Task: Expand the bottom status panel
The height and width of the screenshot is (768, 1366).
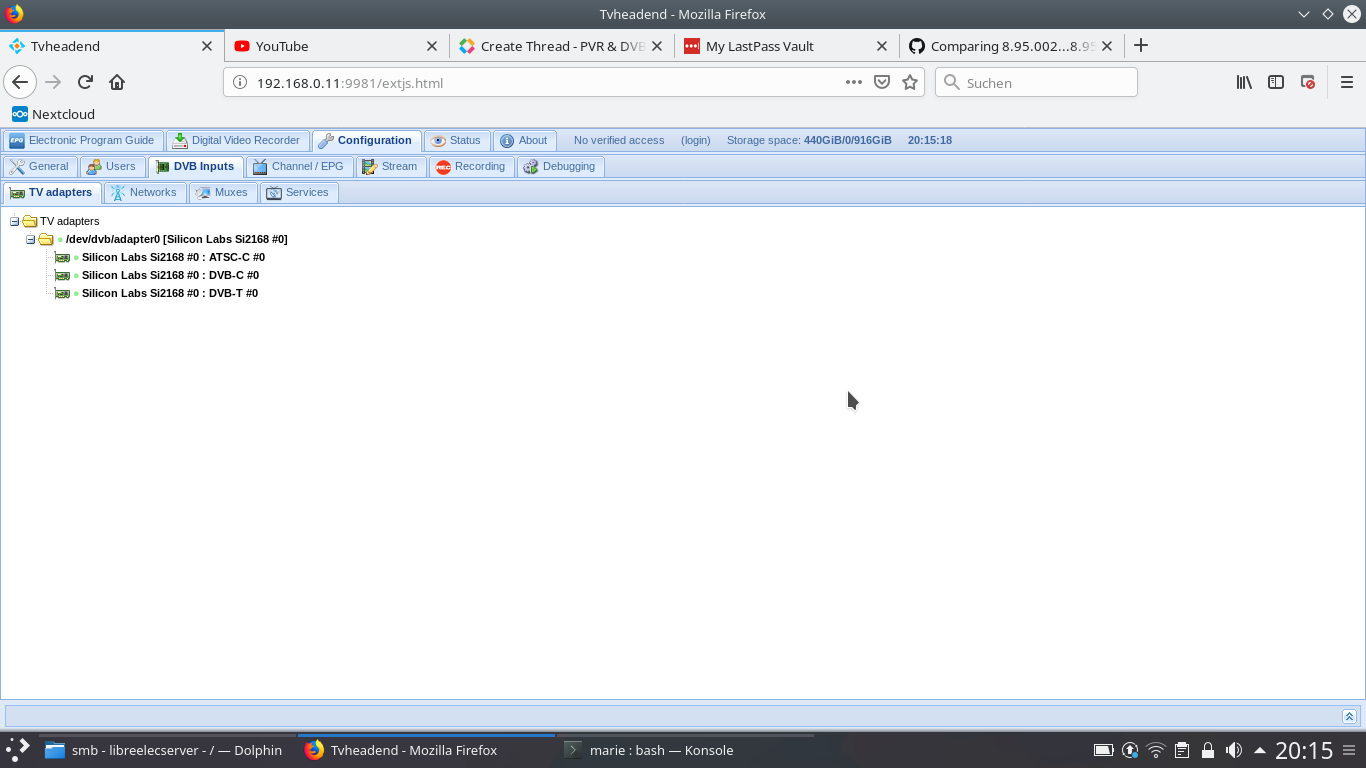Action: pos(1349,716)
